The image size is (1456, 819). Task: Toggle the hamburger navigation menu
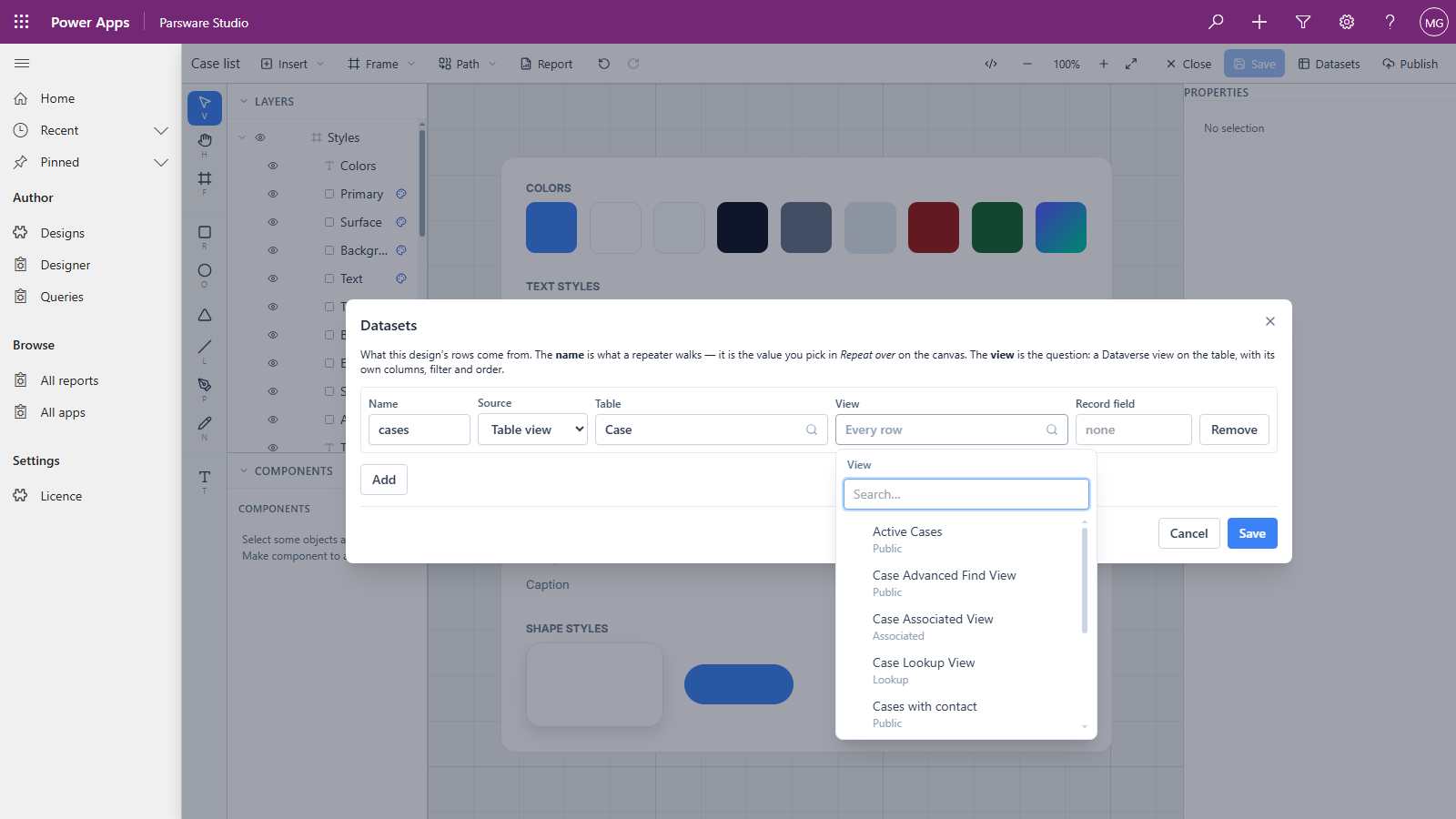22,64
